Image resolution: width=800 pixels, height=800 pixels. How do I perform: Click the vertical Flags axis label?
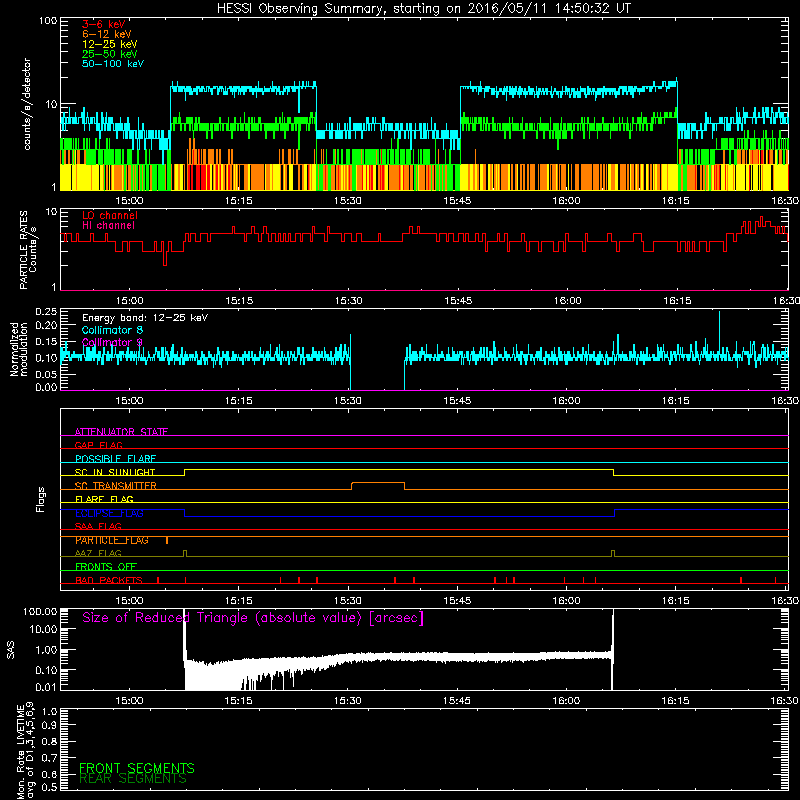click(x=41, y=500)
